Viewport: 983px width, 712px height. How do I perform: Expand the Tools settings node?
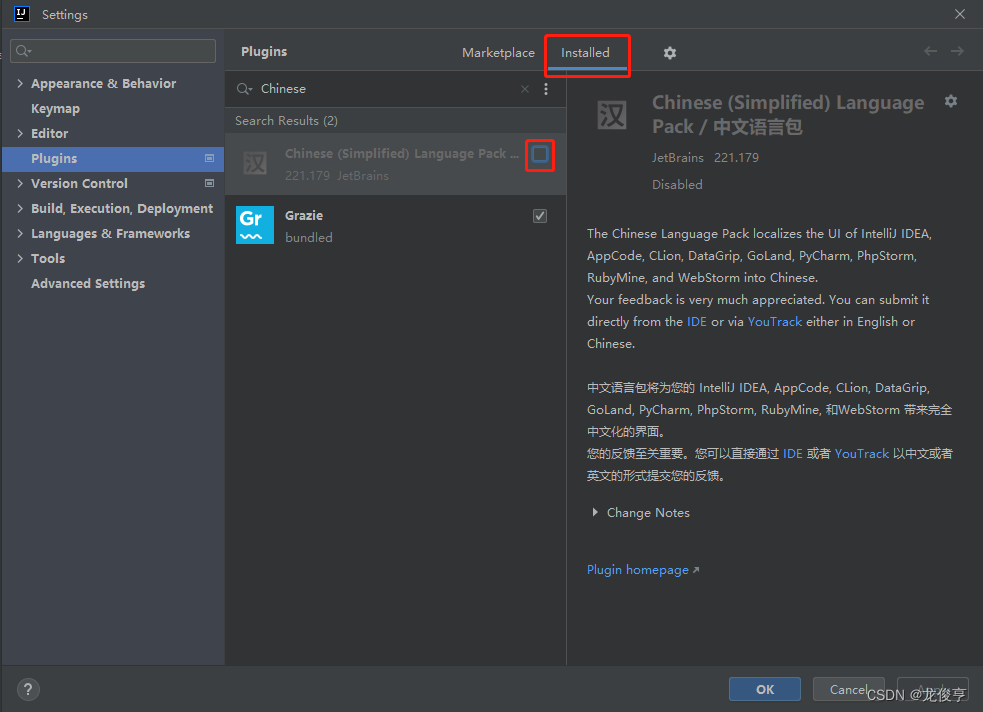tap(20, 259)
